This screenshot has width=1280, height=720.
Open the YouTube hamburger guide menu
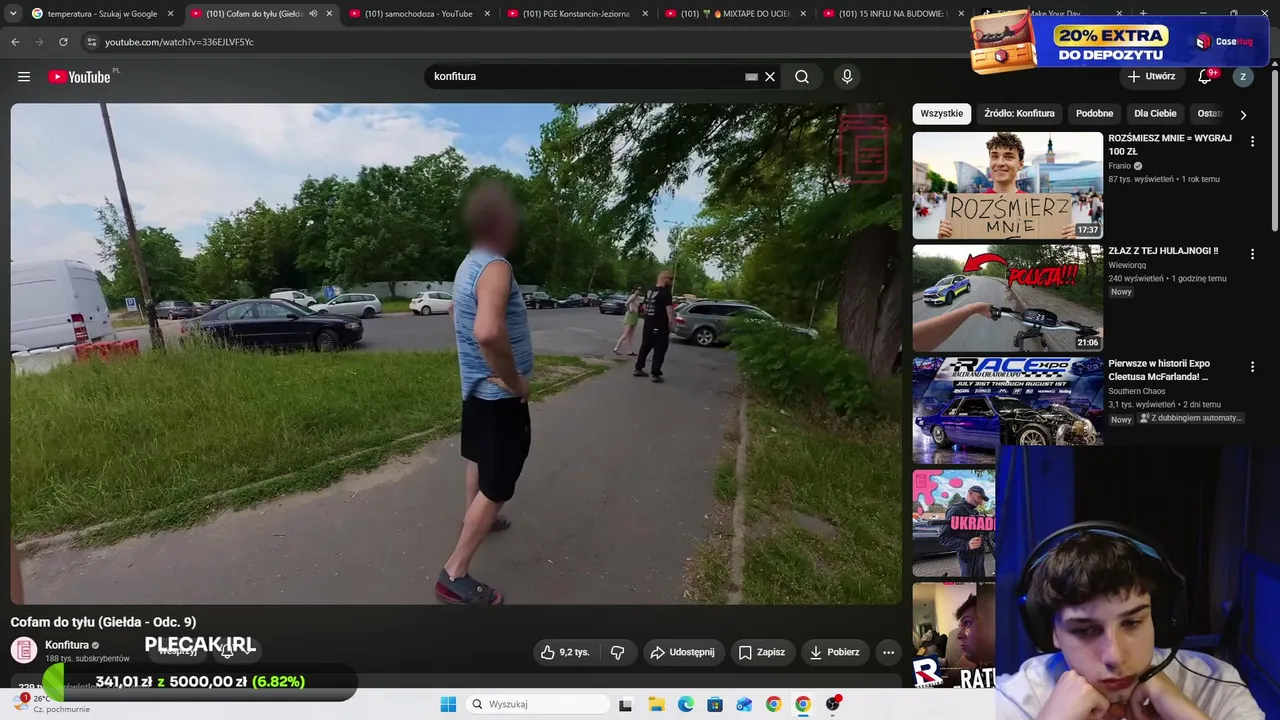pyautogui.click(x=24, y=77)
